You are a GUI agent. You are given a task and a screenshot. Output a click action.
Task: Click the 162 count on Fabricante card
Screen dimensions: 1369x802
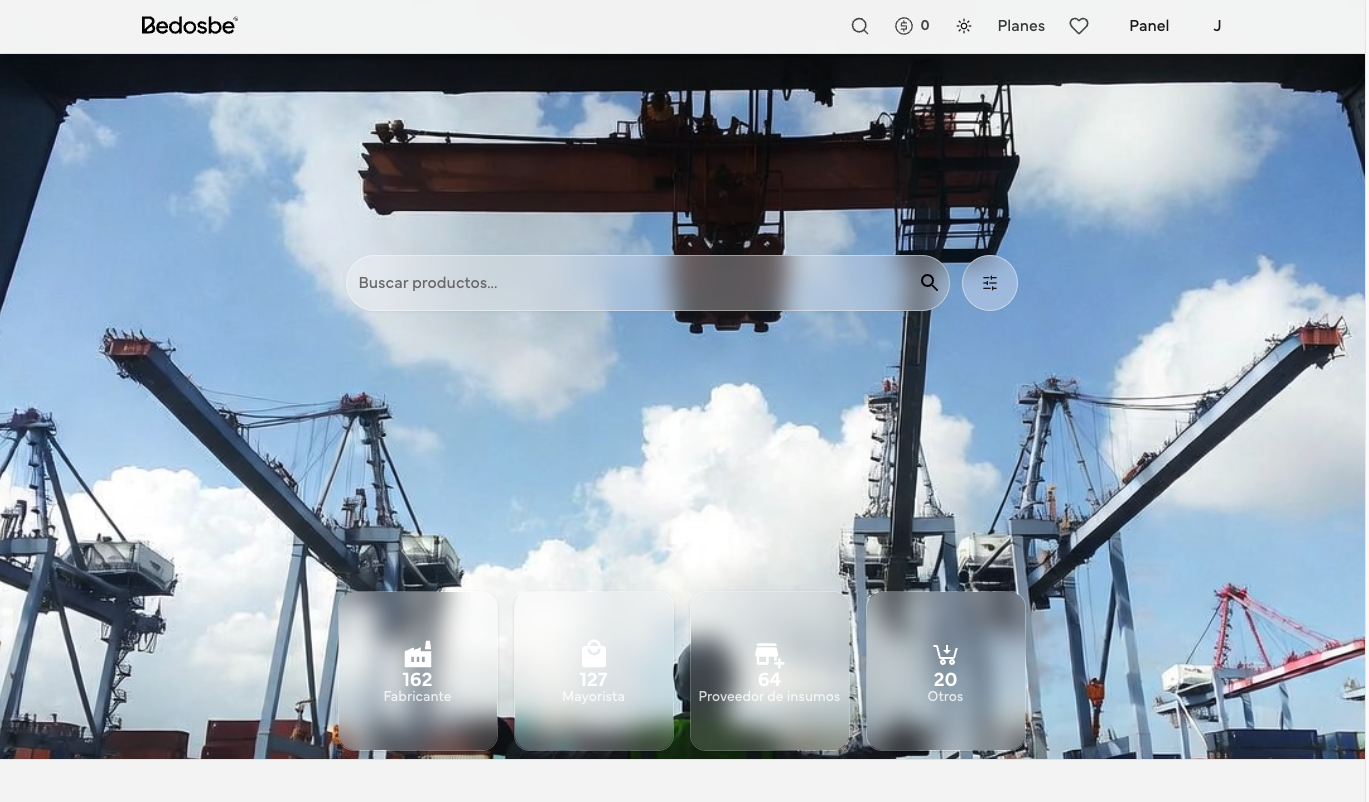coord(417,680)
